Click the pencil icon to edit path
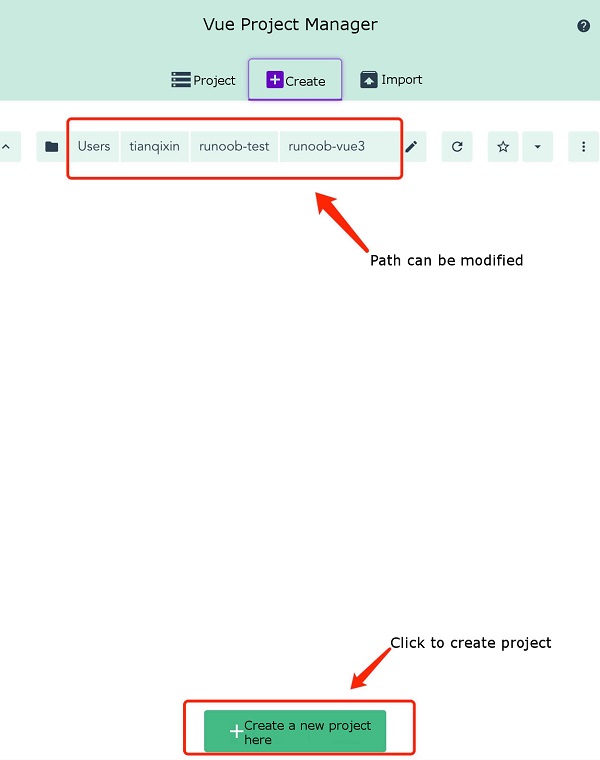Image resolution: width=600 pixels, height=760 pixels. [x=411, y=147]
